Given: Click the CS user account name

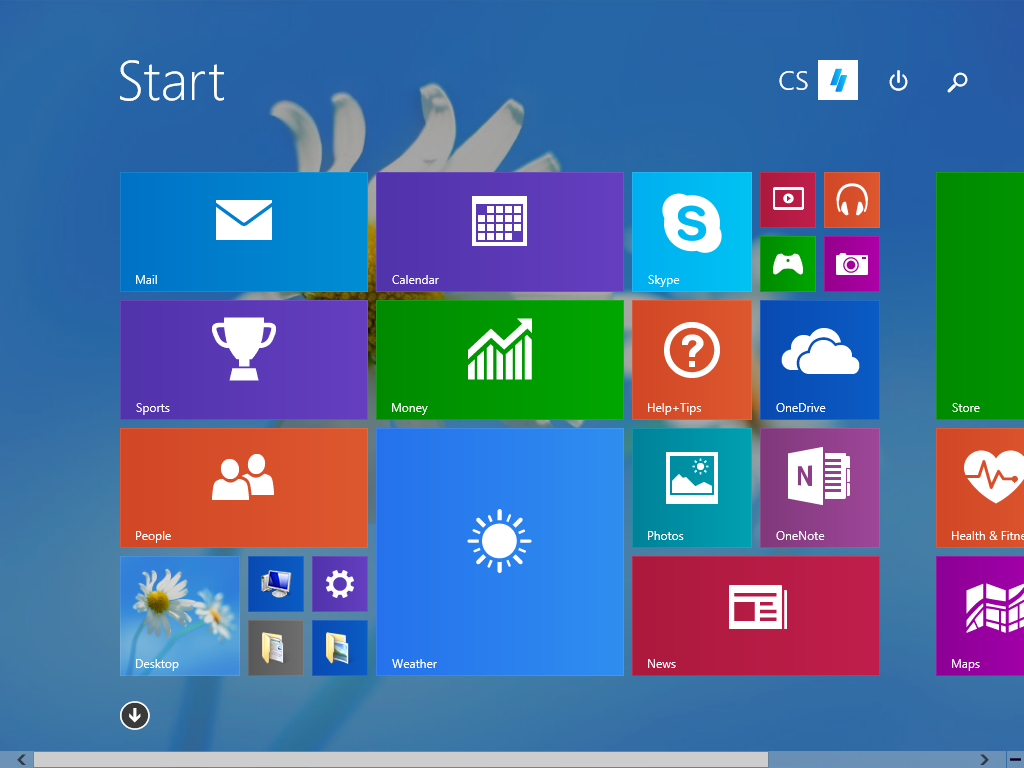Looking at the screenshot, I should [x=791, y=81].
